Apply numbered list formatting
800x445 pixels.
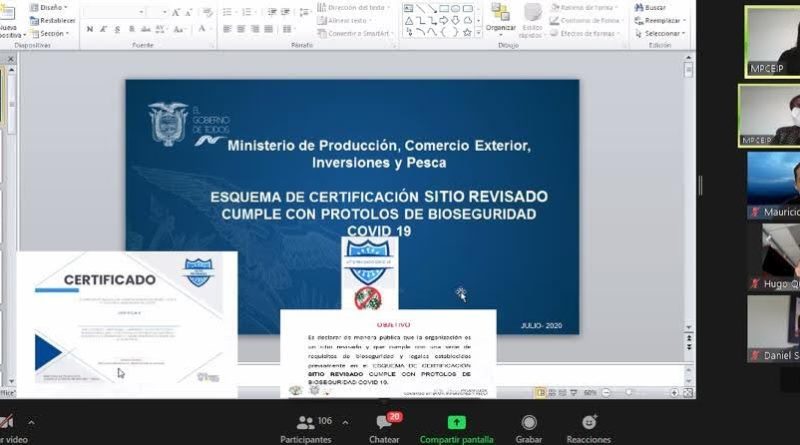(247, 12)
